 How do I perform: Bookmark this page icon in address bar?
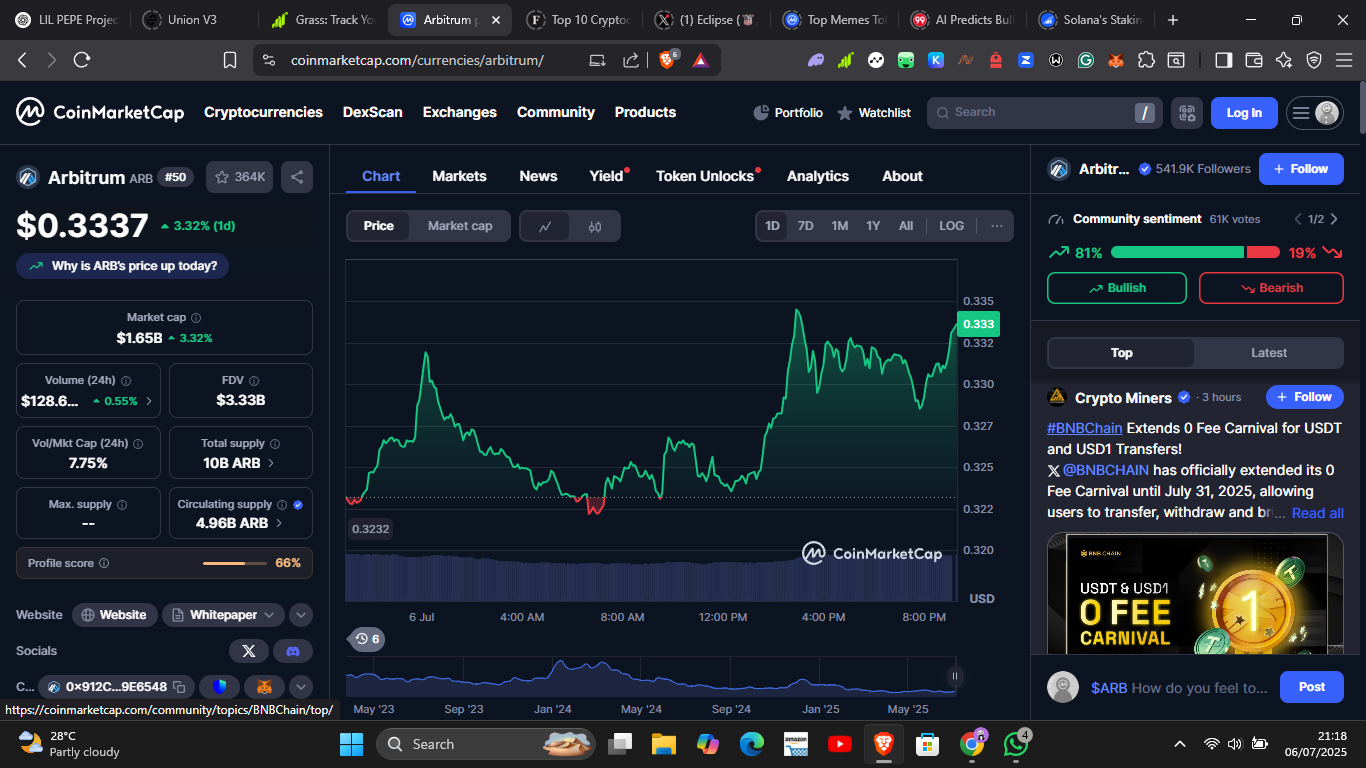230,60
